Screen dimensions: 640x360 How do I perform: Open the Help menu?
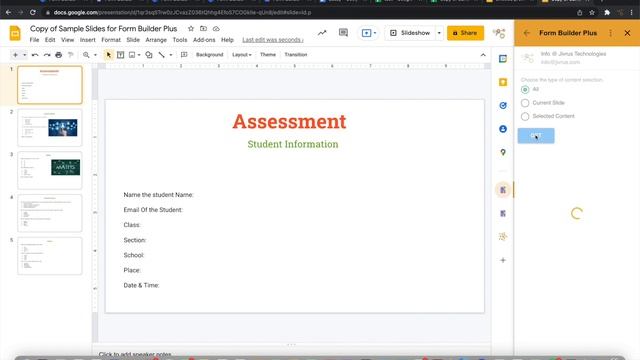[x=227, y=40]
